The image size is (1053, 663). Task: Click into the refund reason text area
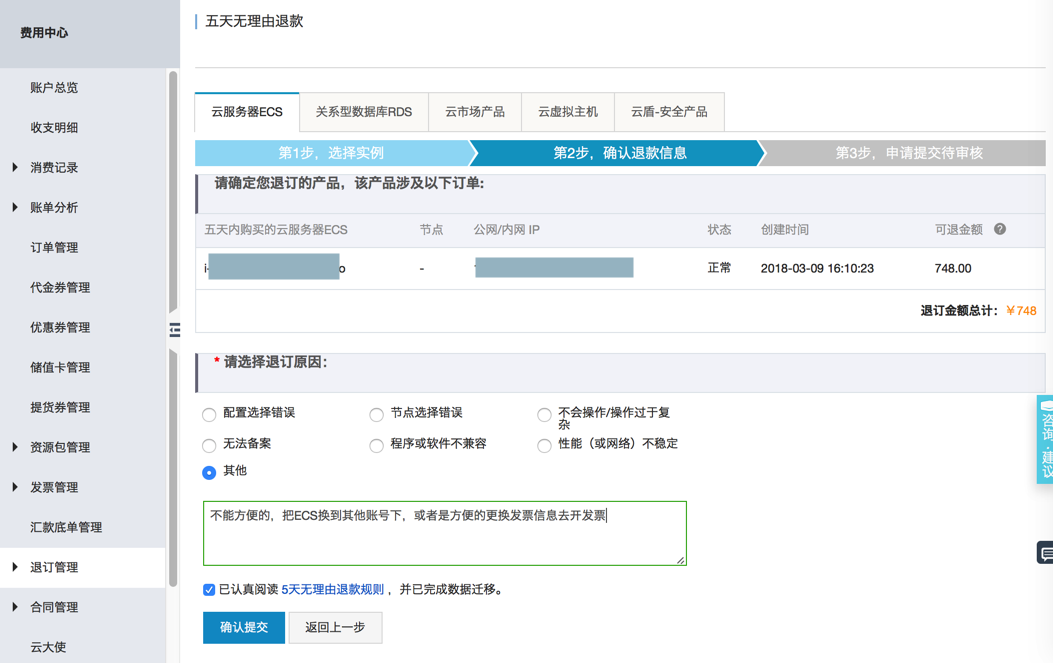[x=444, y=540]
